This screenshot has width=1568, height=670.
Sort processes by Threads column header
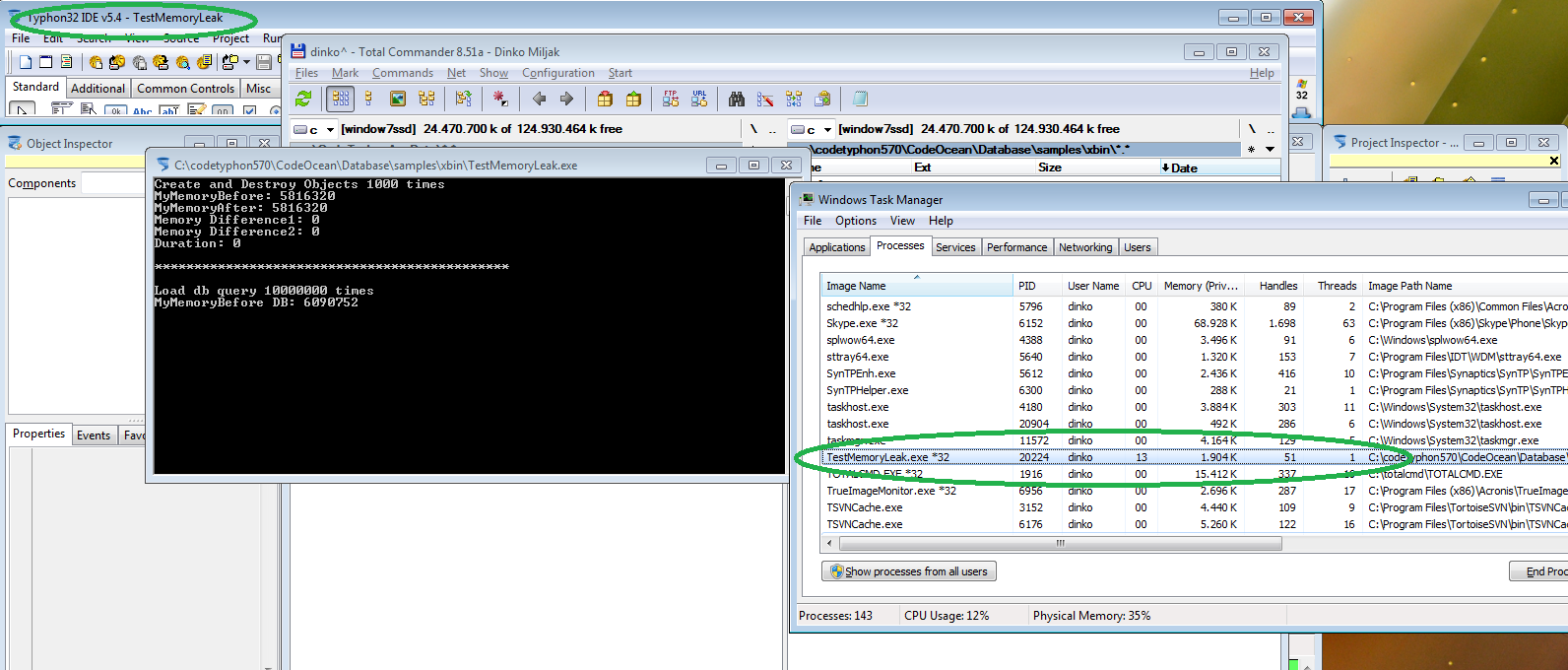[x=1336, y=286]
